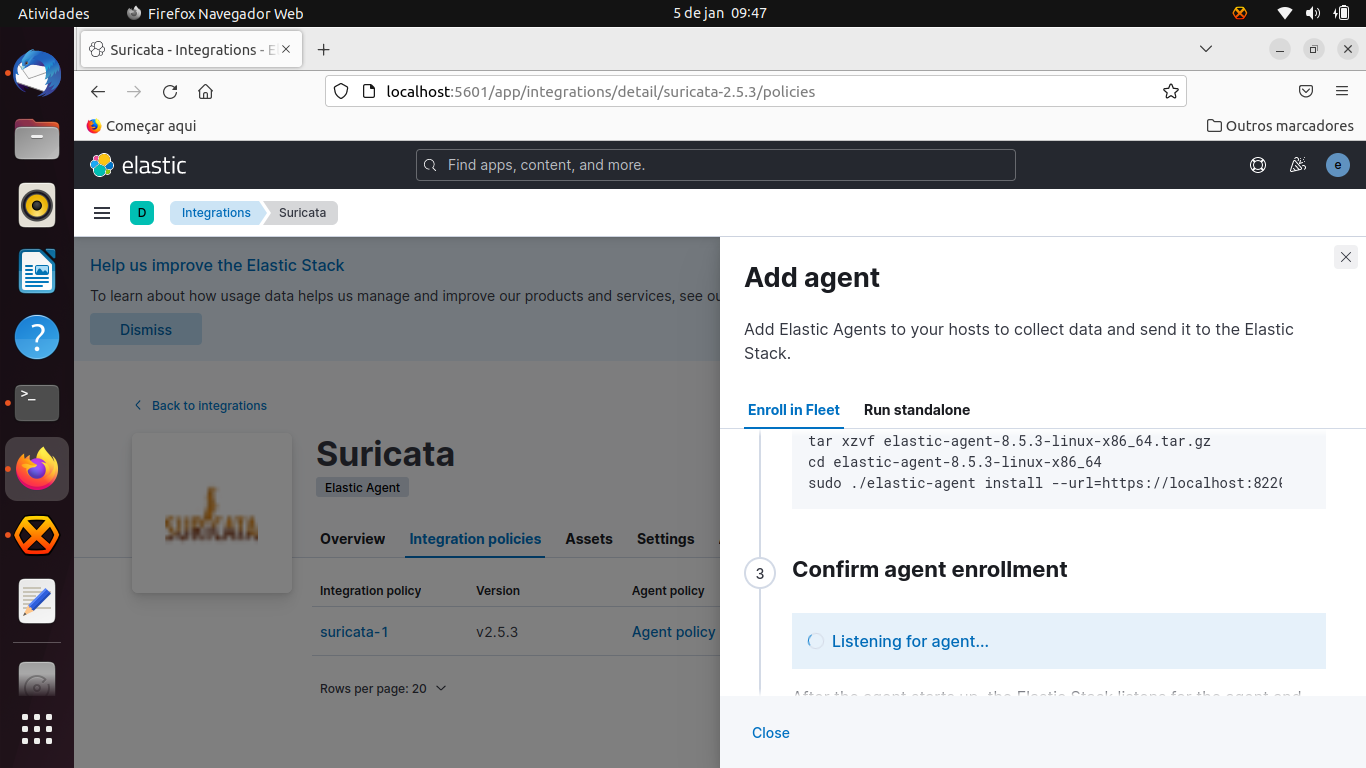Select the Enroll in Fleet tab
1366x768 pixels.
794,410
